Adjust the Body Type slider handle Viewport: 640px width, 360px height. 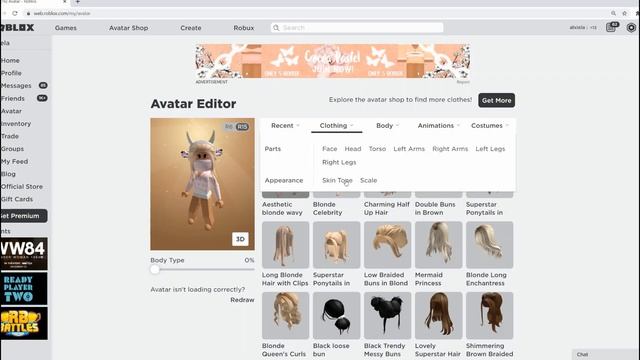[155, 269]
